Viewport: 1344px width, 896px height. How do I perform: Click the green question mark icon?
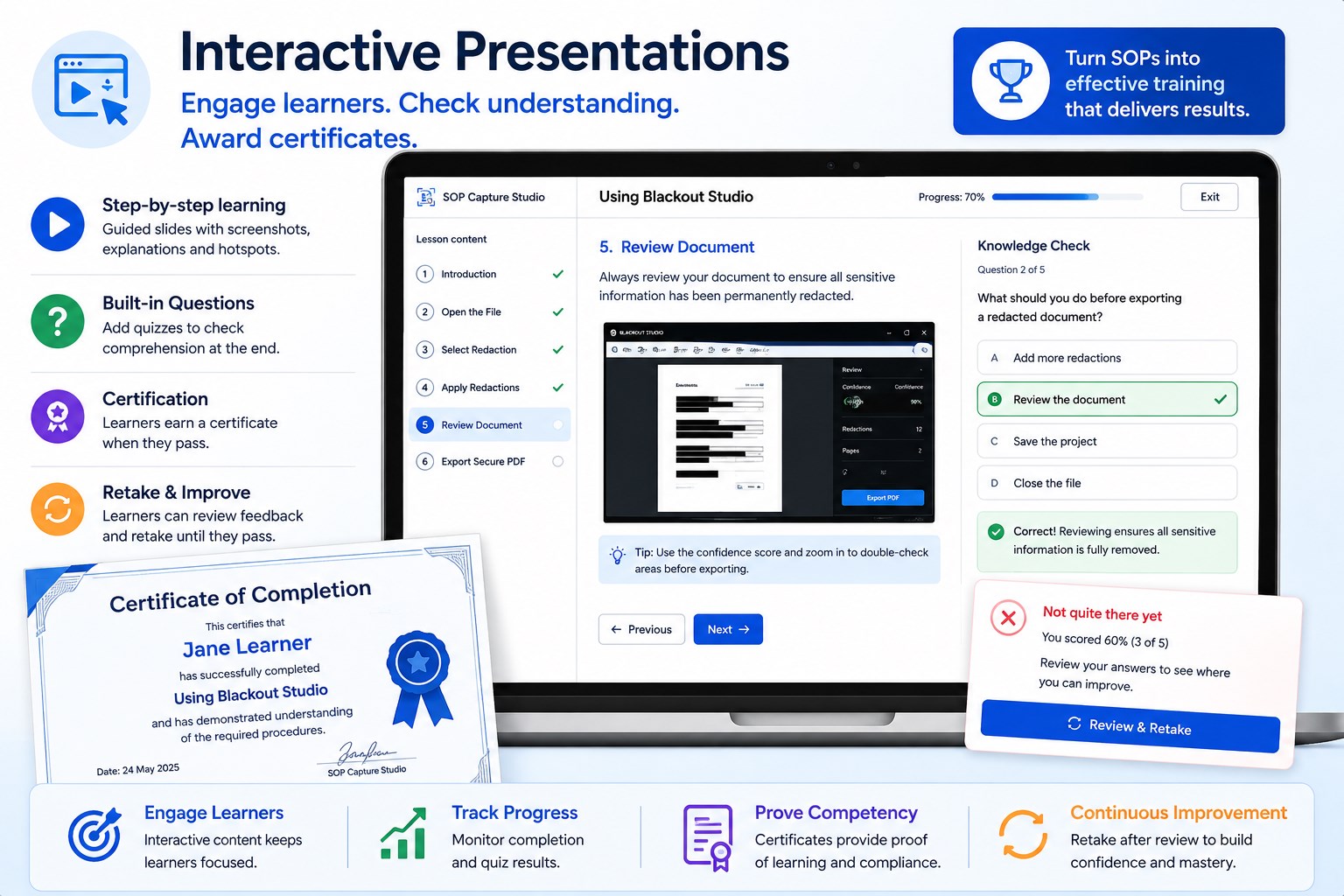[58, 321]
